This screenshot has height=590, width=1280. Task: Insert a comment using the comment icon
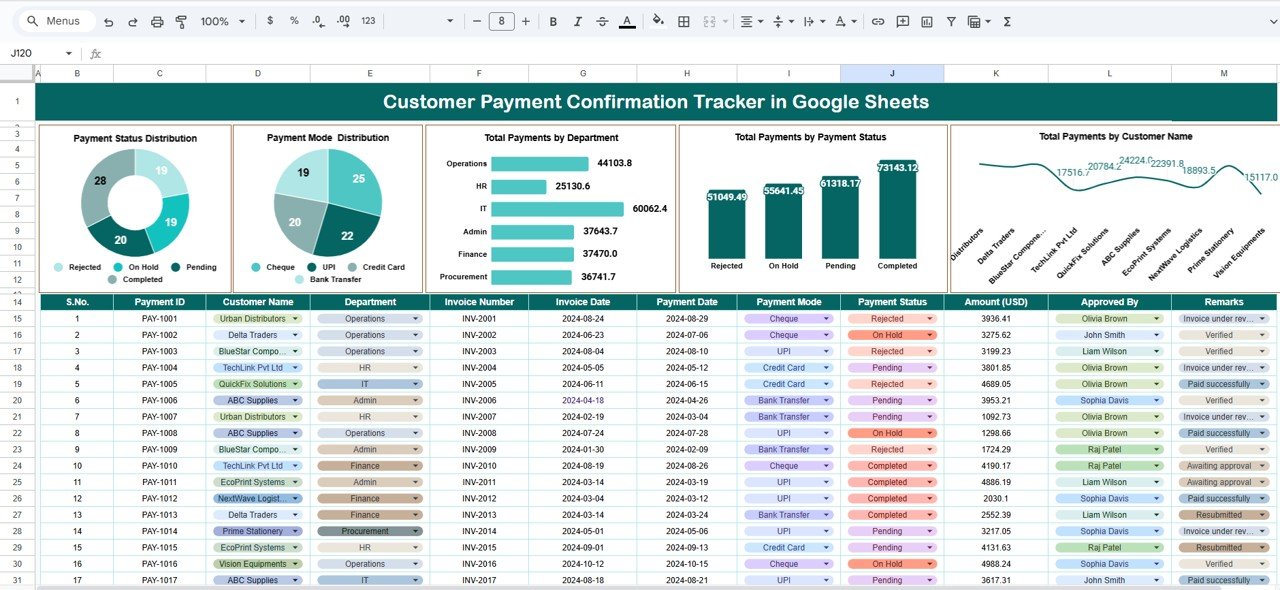pos(902,20)
